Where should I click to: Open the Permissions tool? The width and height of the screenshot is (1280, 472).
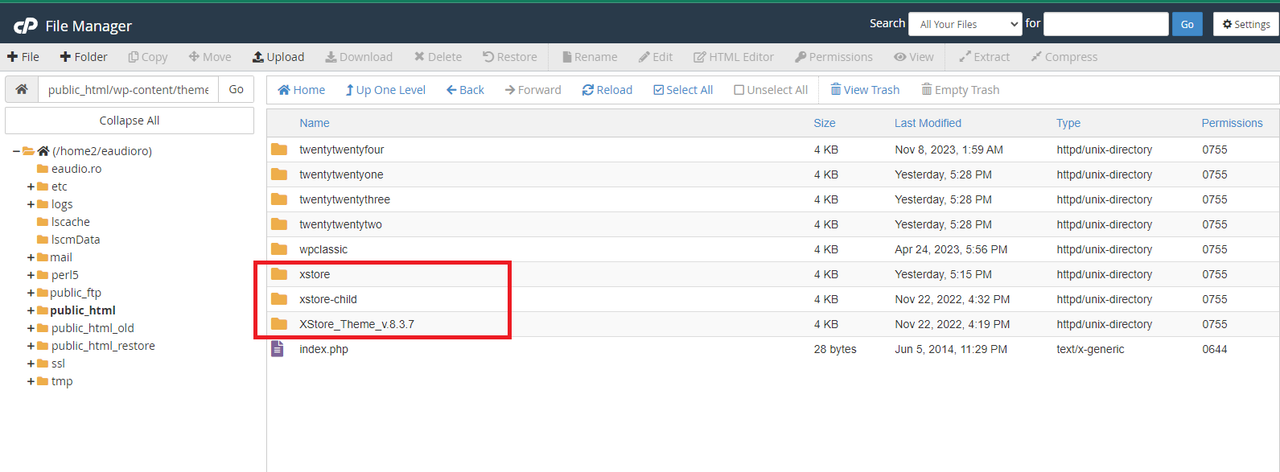[x=834, y=57]
